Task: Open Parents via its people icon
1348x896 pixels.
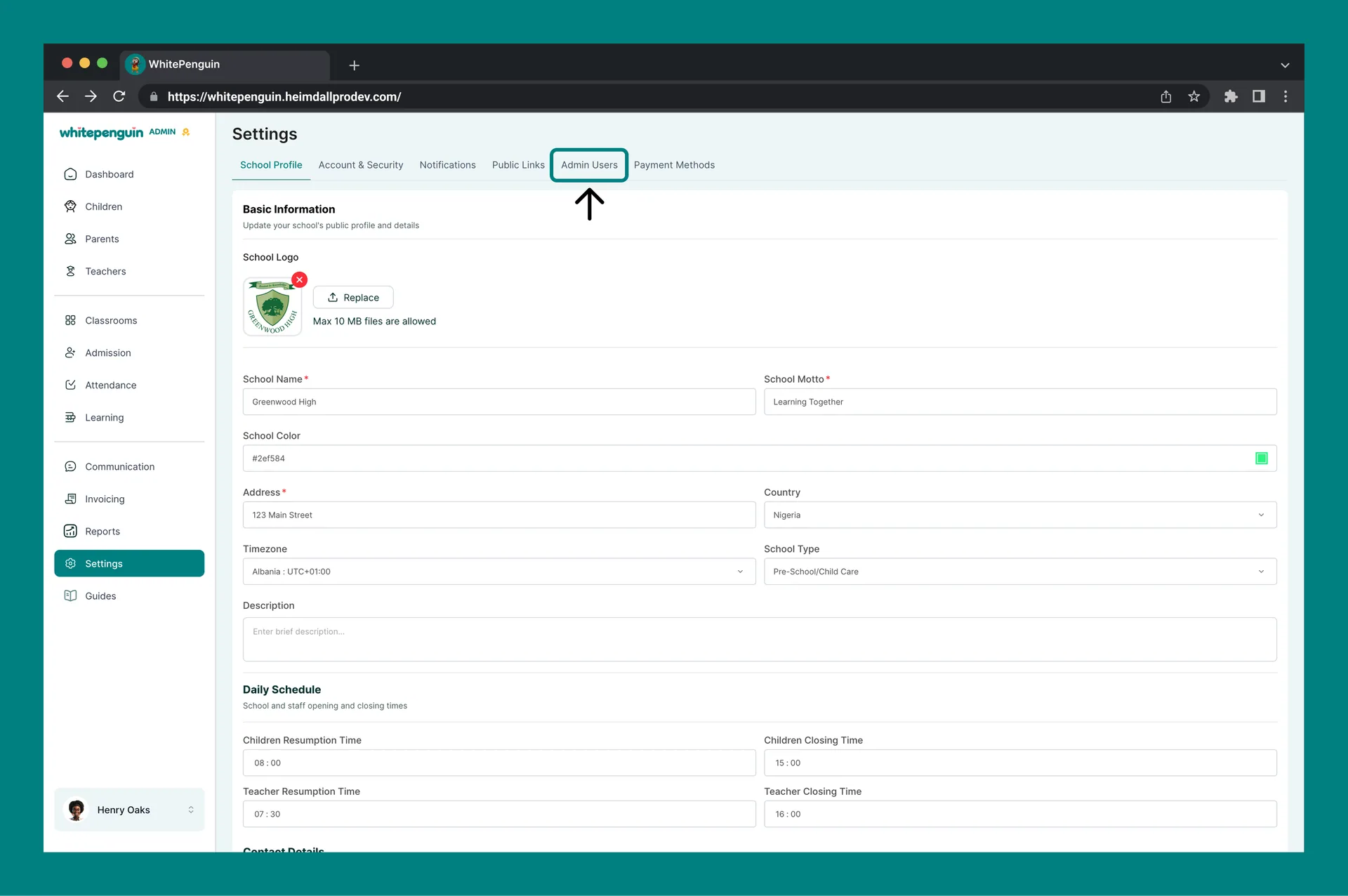Action: click(70, 239)
